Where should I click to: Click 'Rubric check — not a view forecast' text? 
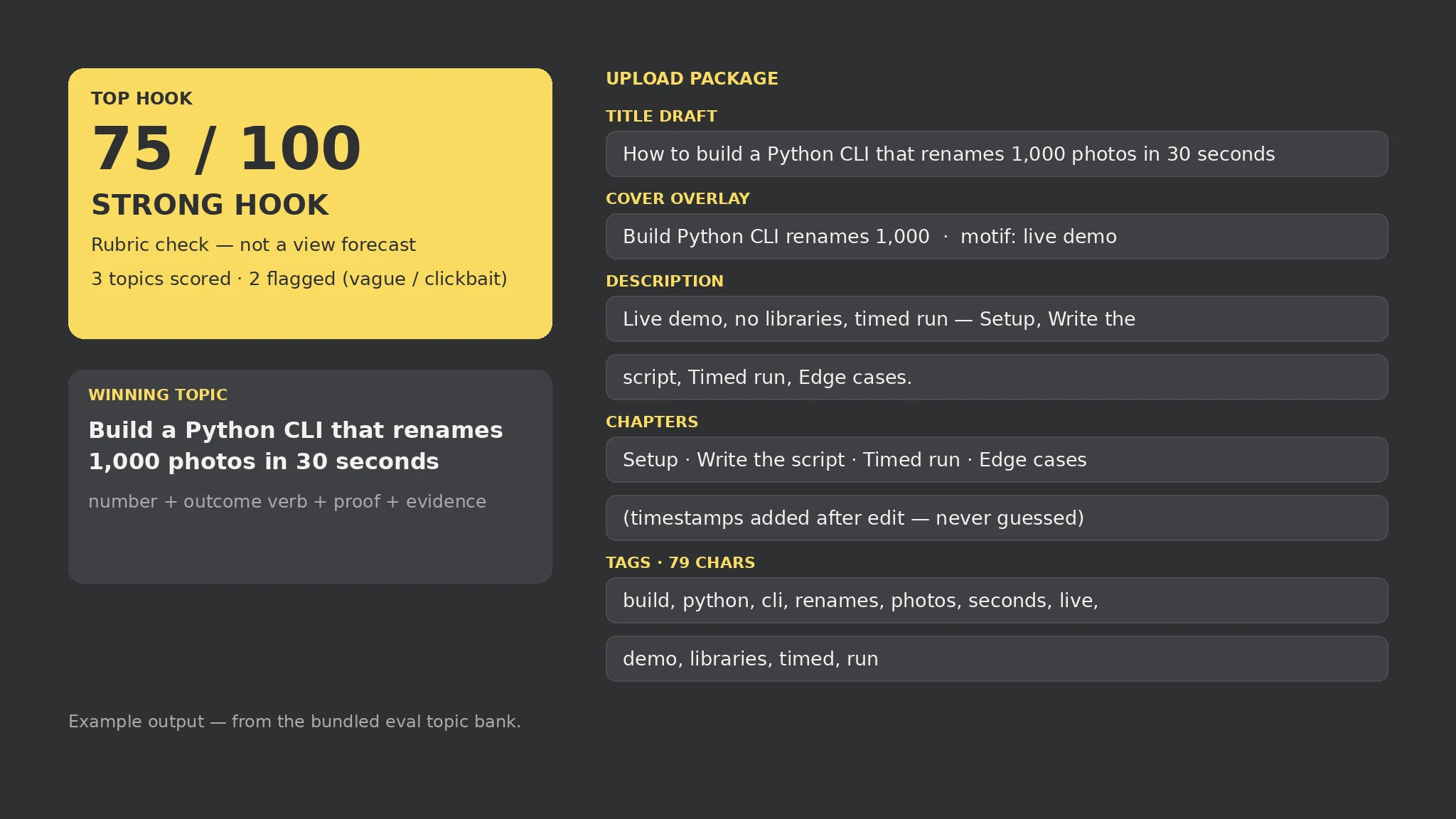click(253, 245)
